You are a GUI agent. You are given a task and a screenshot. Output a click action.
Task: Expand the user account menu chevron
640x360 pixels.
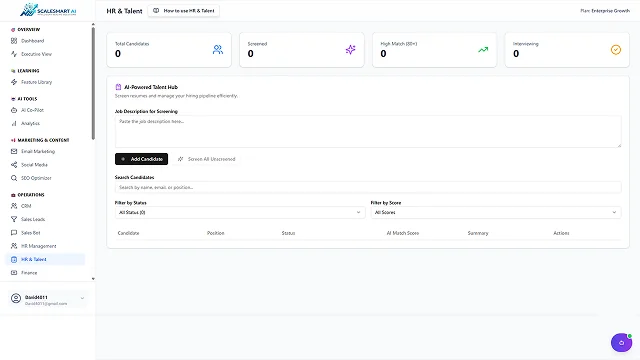[x=82, y=298]
